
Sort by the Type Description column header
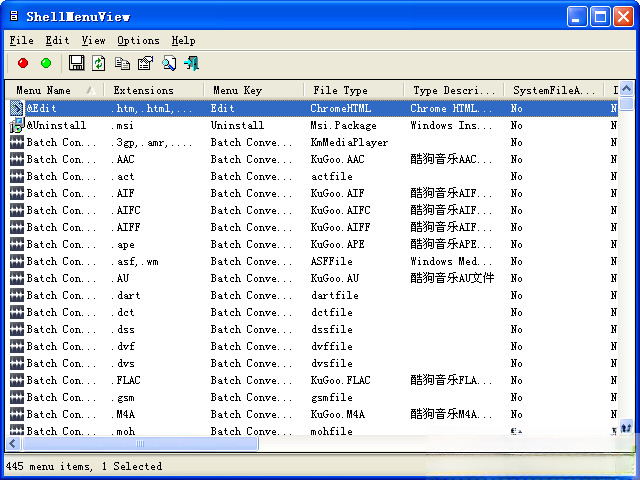tap(453, 90)
